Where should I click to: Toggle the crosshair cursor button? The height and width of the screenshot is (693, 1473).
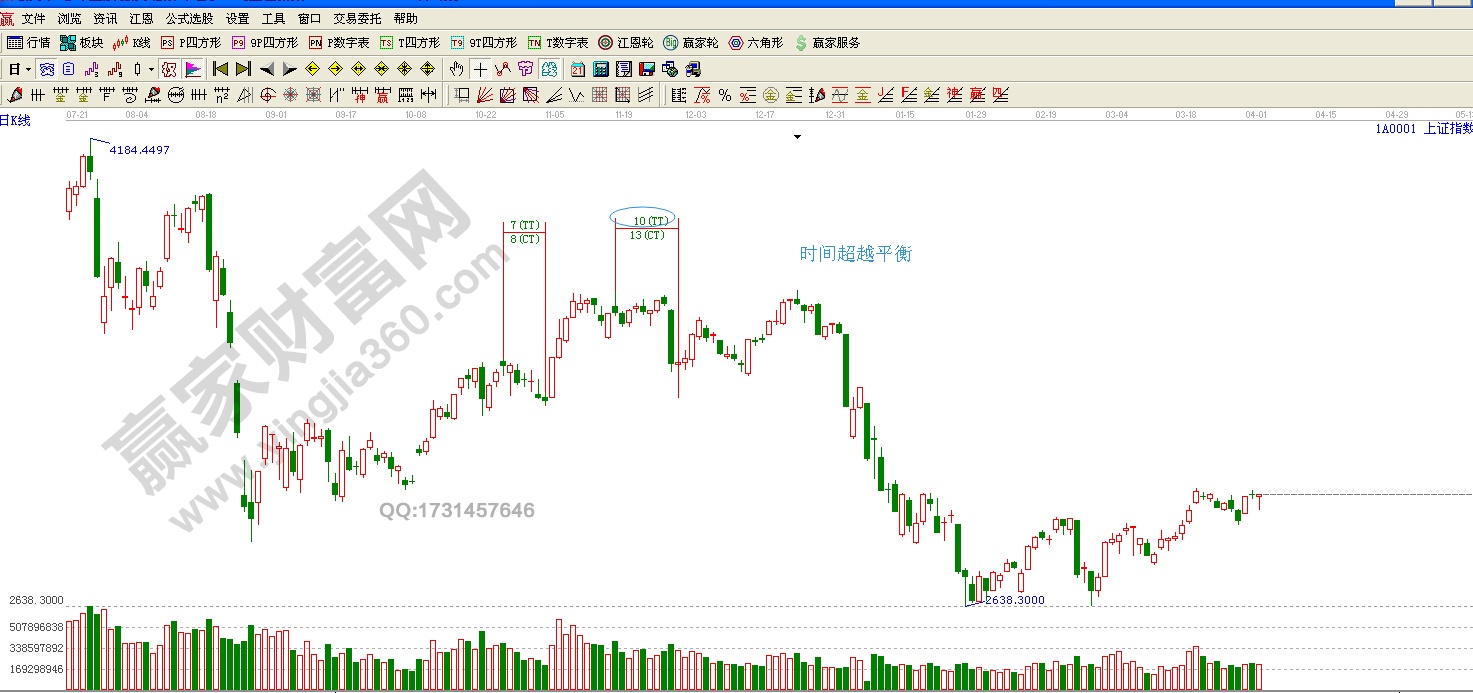pyautogui.click(x=480, y=69)
